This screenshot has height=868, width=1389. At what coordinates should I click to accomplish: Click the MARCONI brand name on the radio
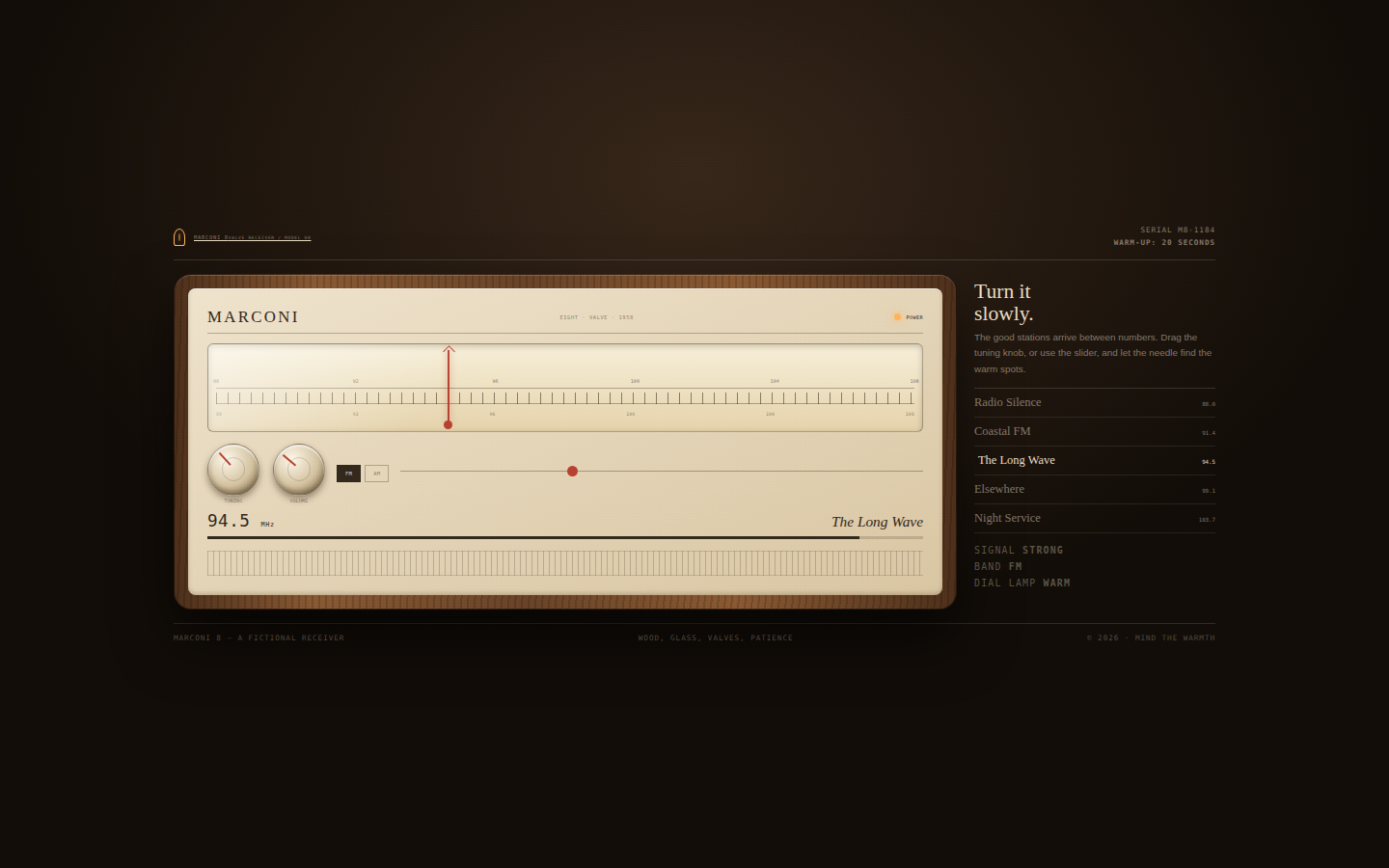(x=253, y=317)
